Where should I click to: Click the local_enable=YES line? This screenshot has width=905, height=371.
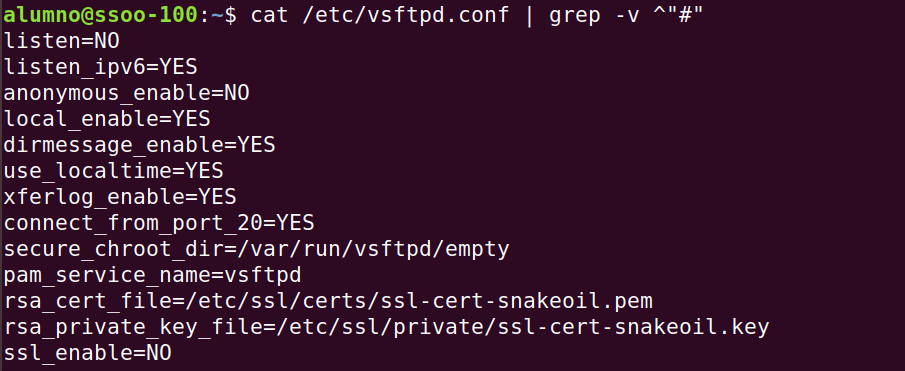pos(107,119)
